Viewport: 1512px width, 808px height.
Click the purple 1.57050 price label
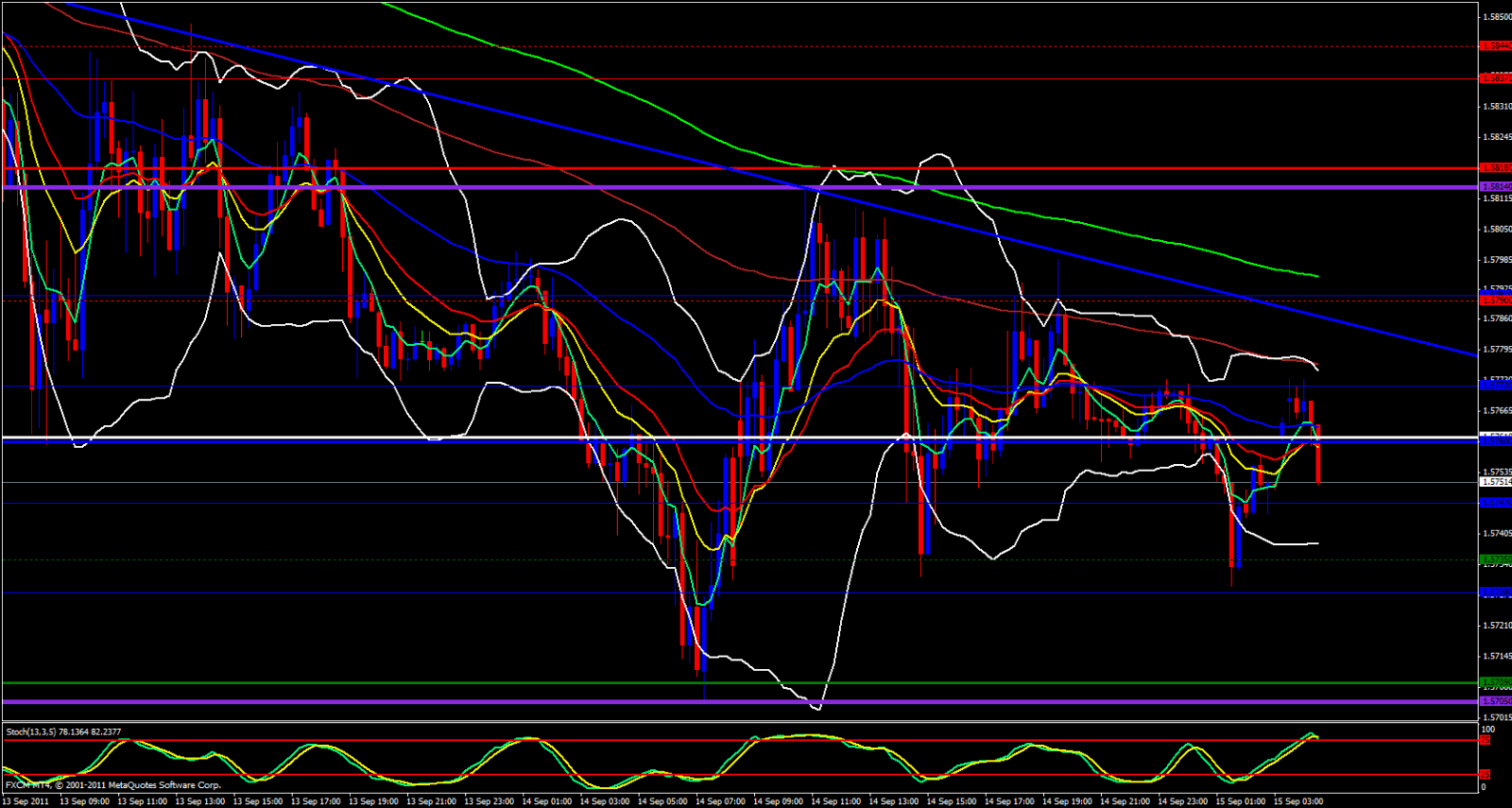tap(1495, 701)
